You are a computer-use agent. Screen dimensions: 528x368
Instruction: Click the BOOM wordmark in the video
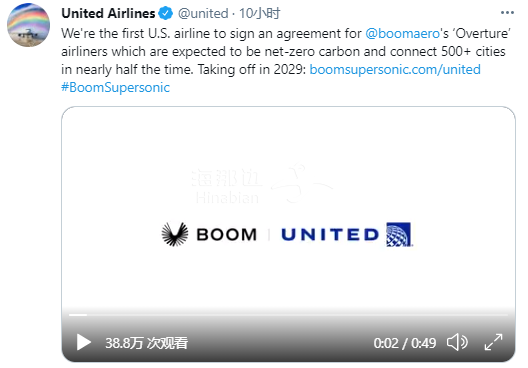[227, 235]
